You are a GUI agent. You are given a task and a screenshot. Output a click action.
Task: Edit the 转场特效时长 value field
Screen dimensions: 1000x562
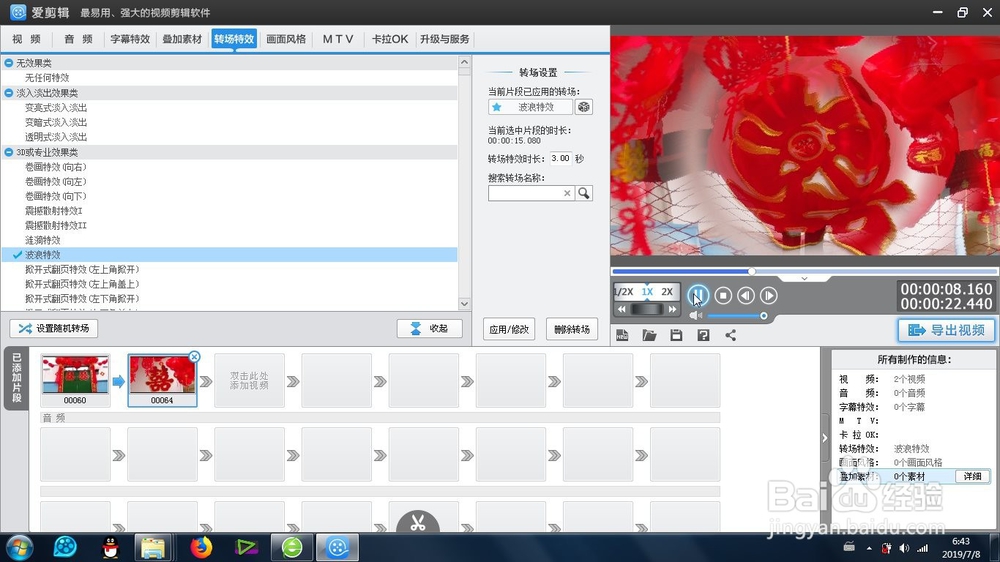(x=561, y=158)
